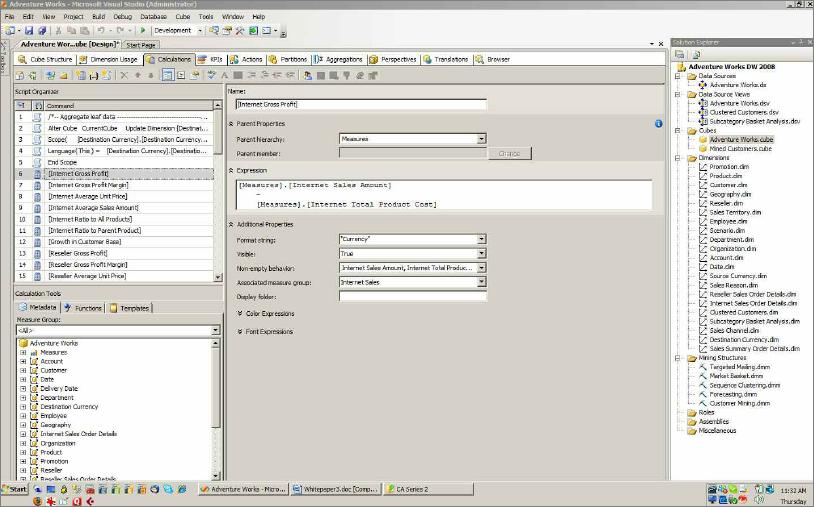Click the KPIs tab icon
Viewport: 814px width, 507px height.
point(202,60)
